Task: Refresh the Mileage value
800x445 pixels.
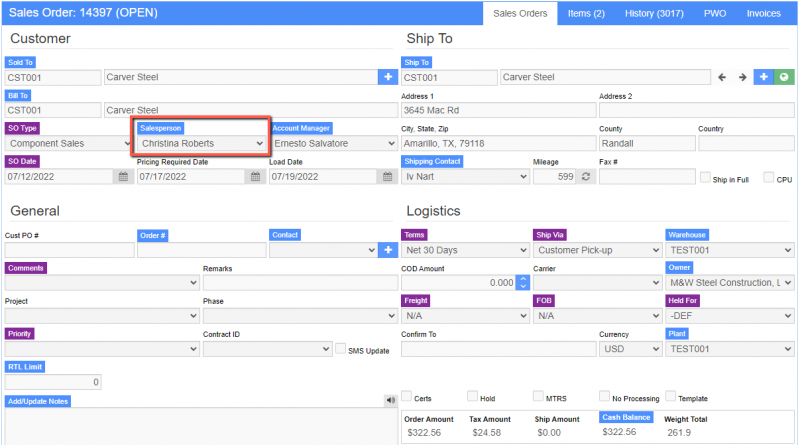Action: coord(586,176)
